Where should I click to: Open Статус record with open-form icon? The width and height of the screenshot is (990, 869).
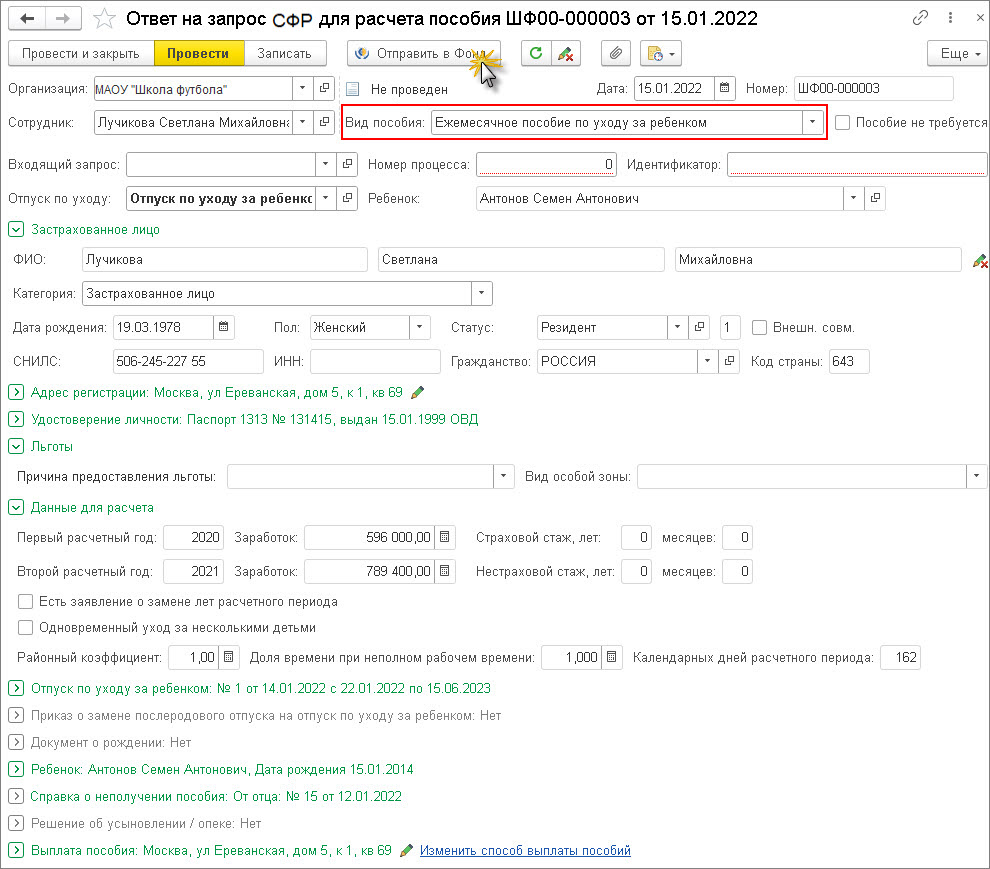(x=699, y=327)
